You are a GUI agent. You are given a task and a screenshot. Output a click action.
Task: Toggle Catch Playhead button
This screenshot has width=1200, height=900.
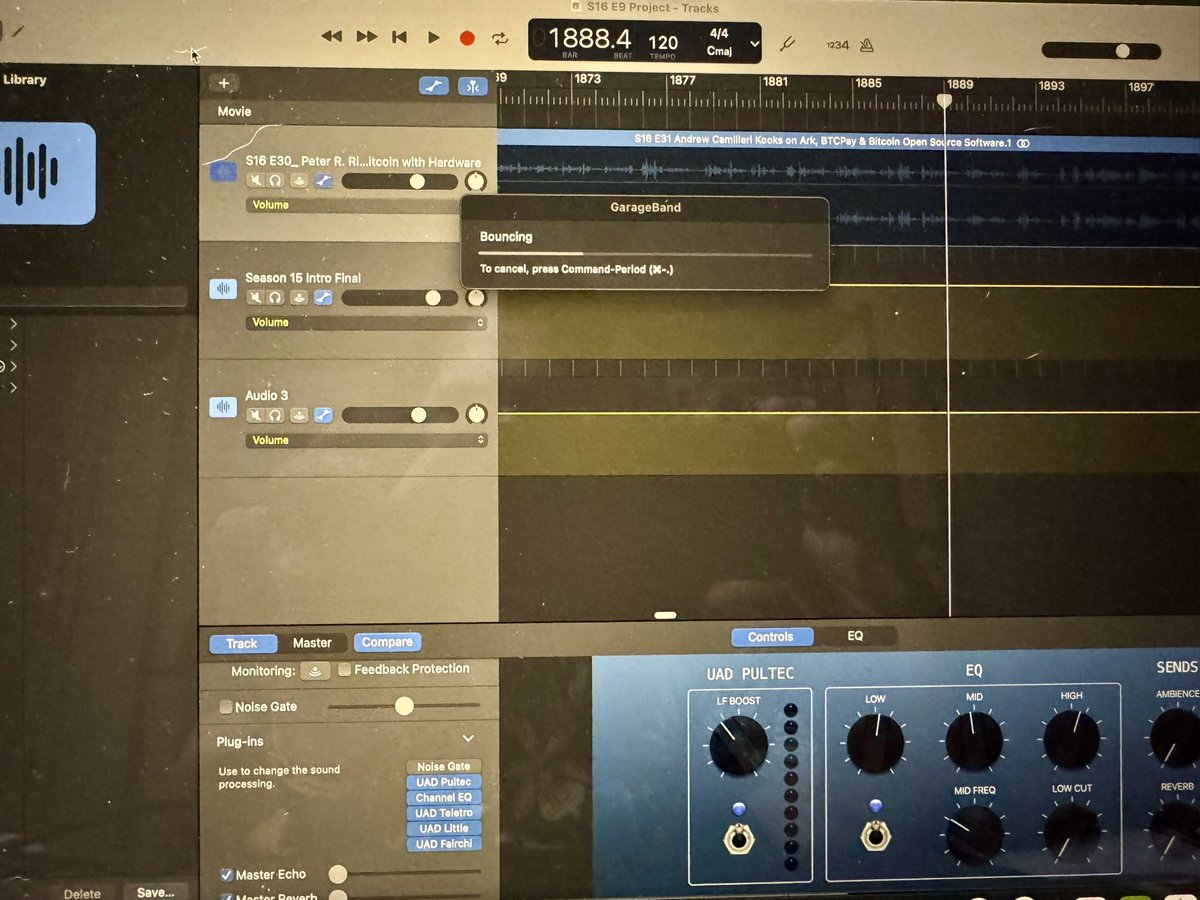[x=472, y=86]
